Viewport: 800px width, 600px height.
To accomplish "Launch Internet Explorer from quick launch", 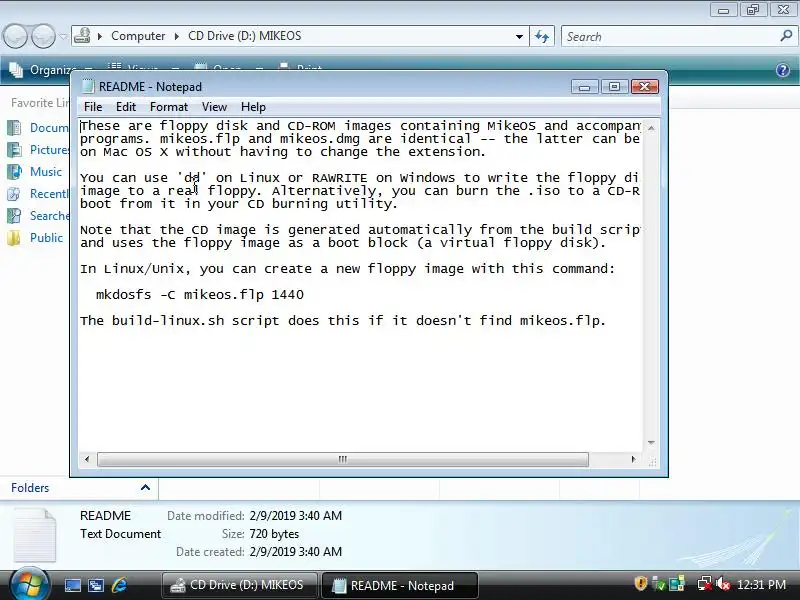I will [x=119, y=585].
